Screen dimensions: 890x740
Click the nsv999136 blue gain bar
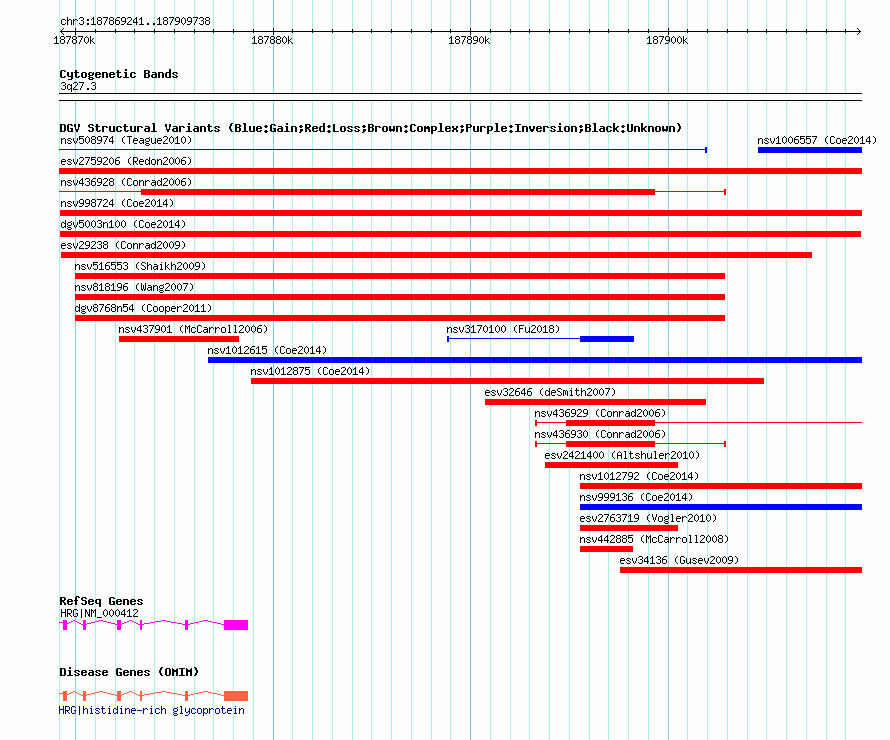click(721, 507)
